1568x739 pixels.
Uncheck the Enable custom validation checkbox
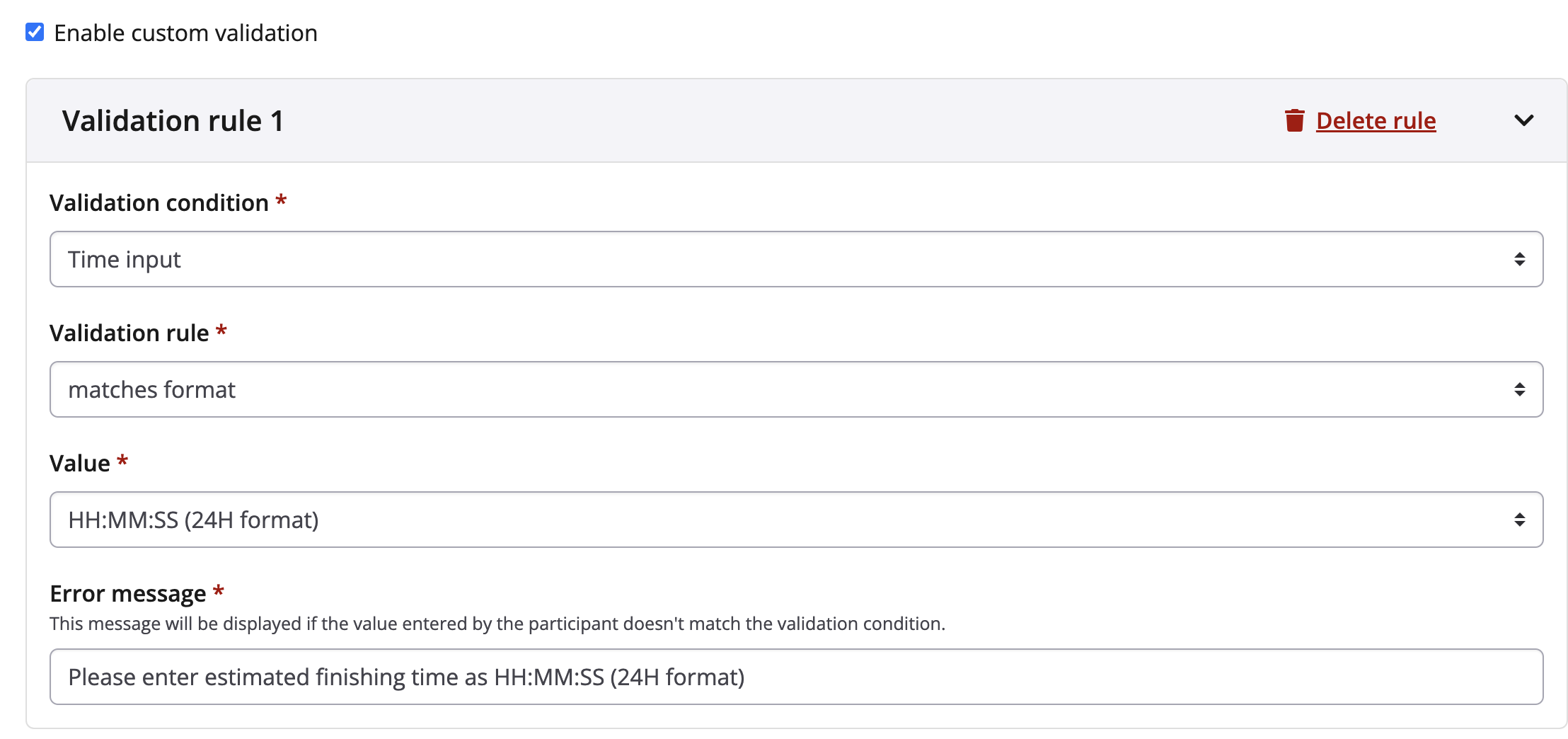[35, 33]
